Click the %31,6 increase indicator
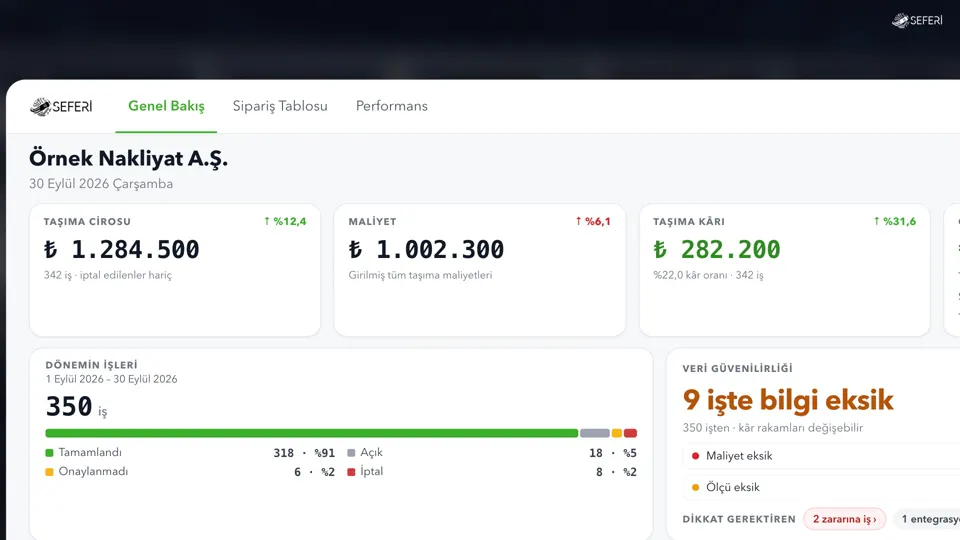Screen dimensions: 960x540 [894, 221]
